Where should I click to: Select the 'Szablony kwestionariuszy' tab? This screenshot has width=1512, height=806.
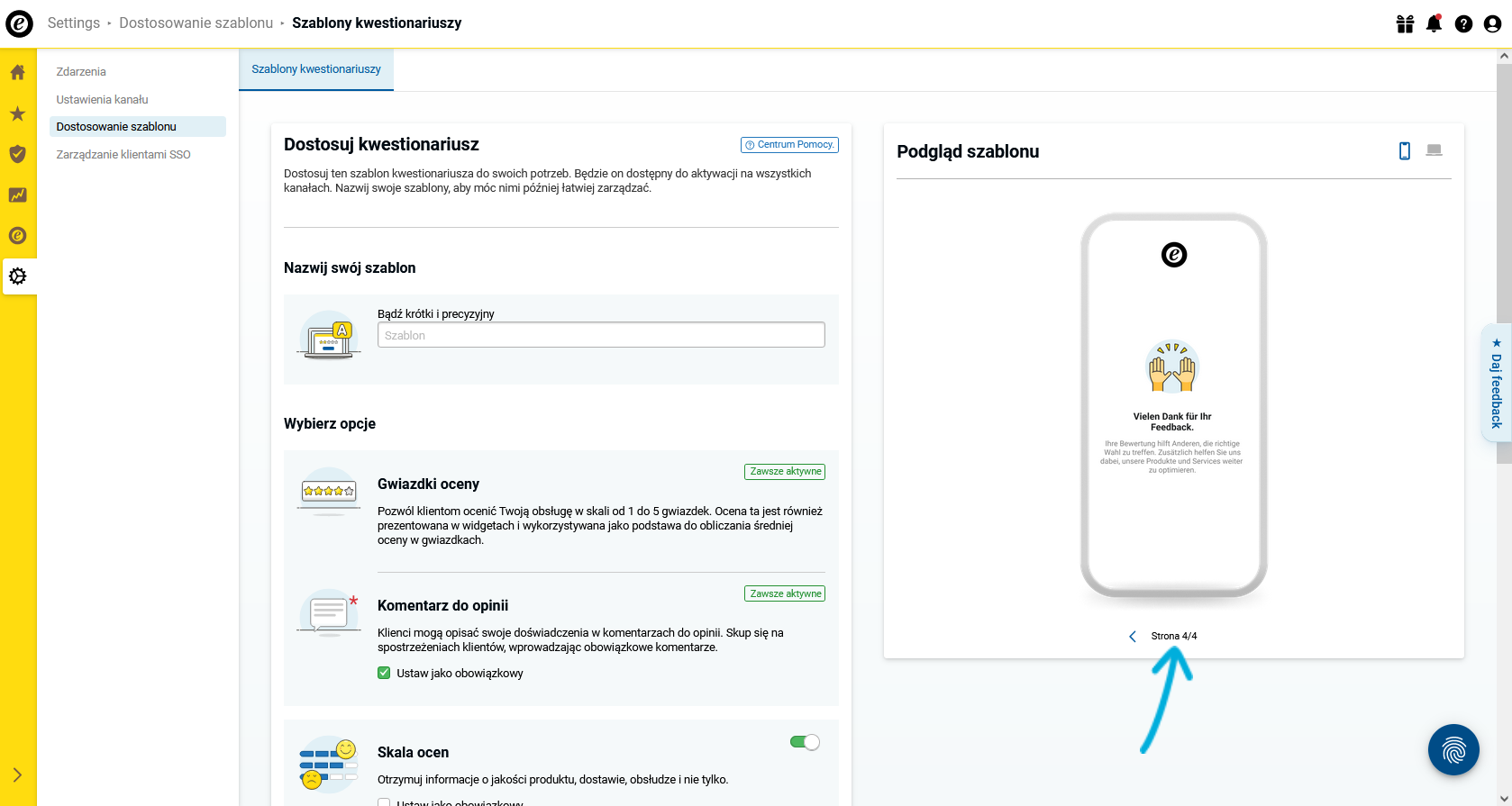(x=316, y=69)
